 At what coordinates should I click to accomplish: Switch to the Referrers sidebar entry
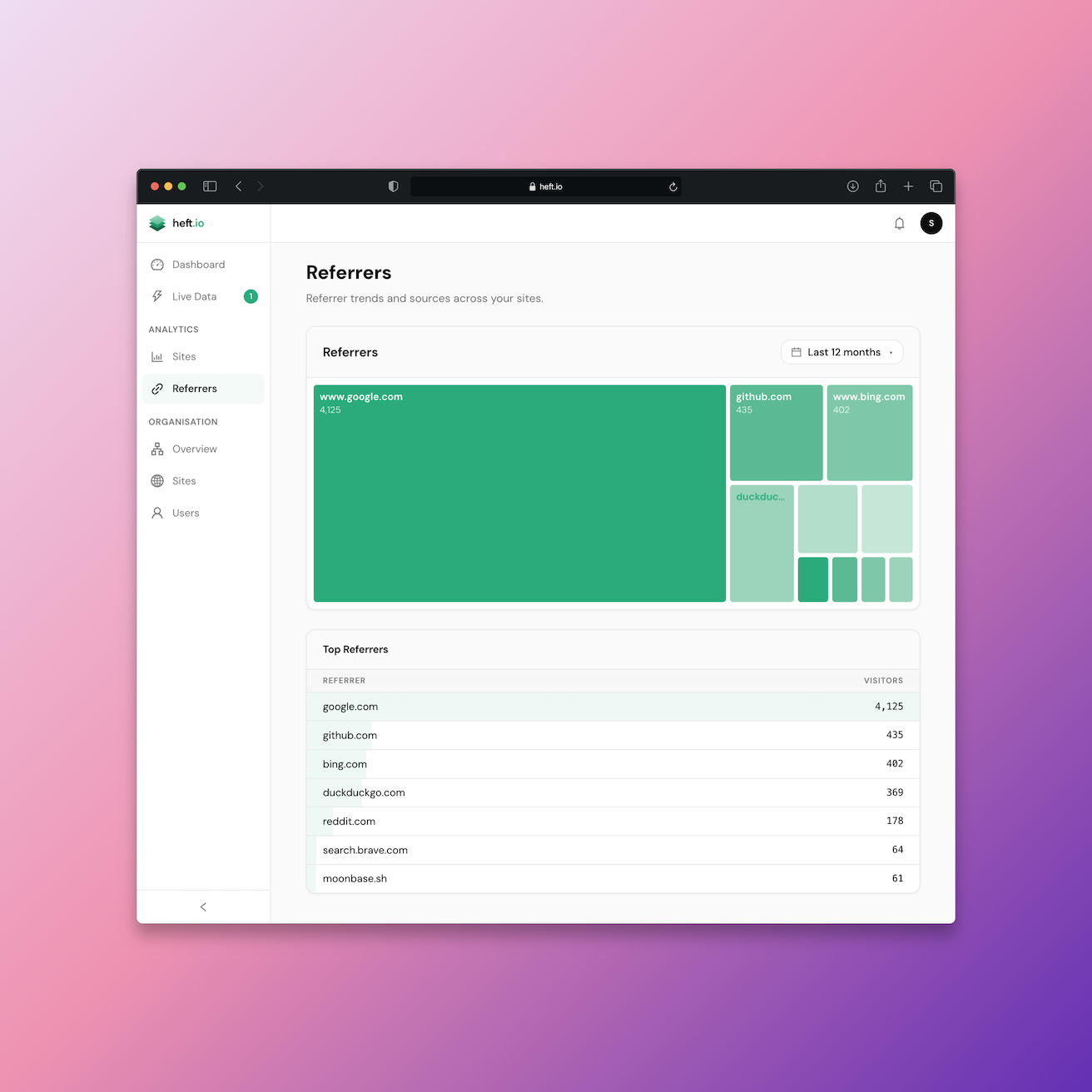(193, 388)
